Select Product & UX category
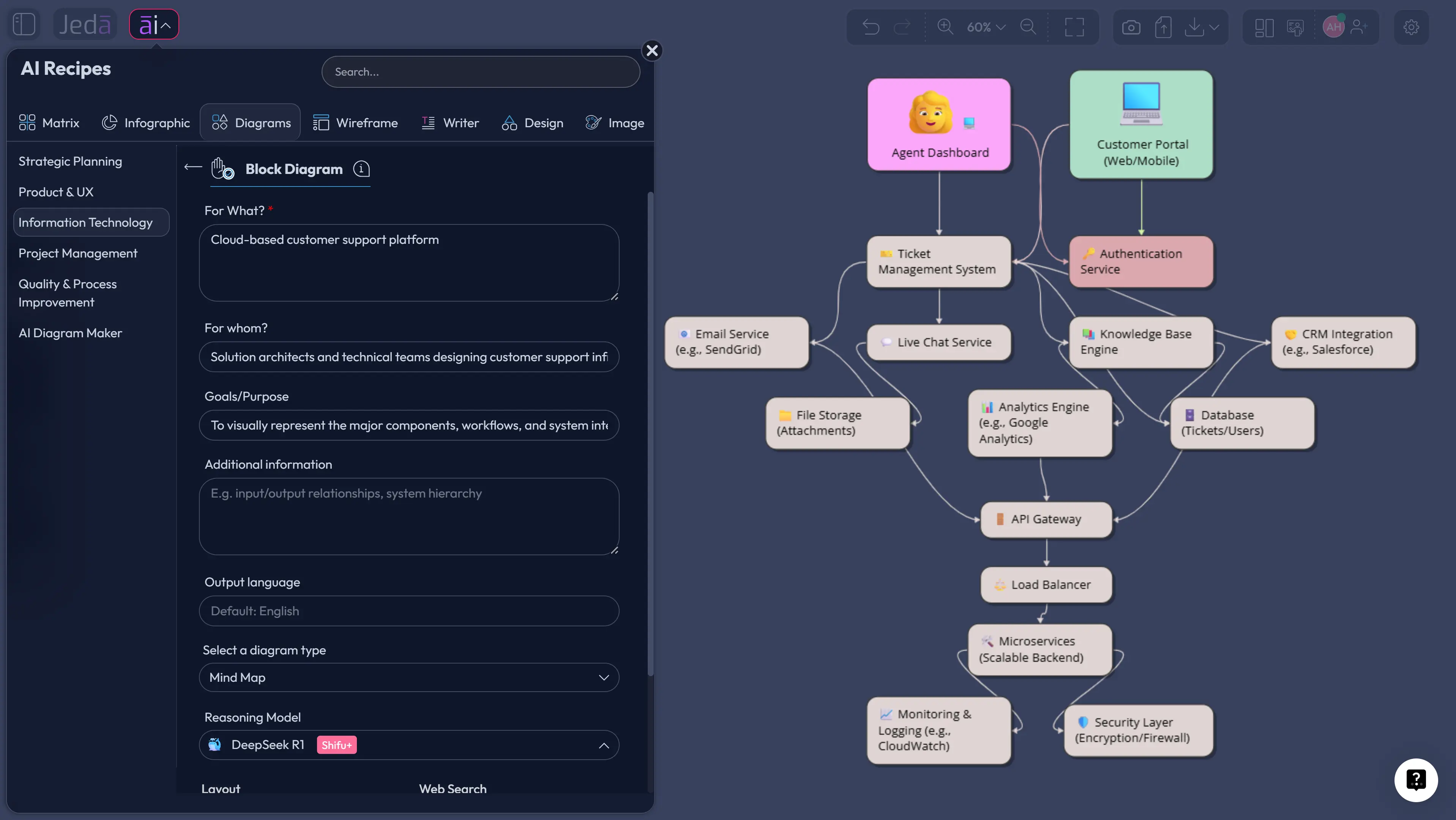 [x=56, y=192]
